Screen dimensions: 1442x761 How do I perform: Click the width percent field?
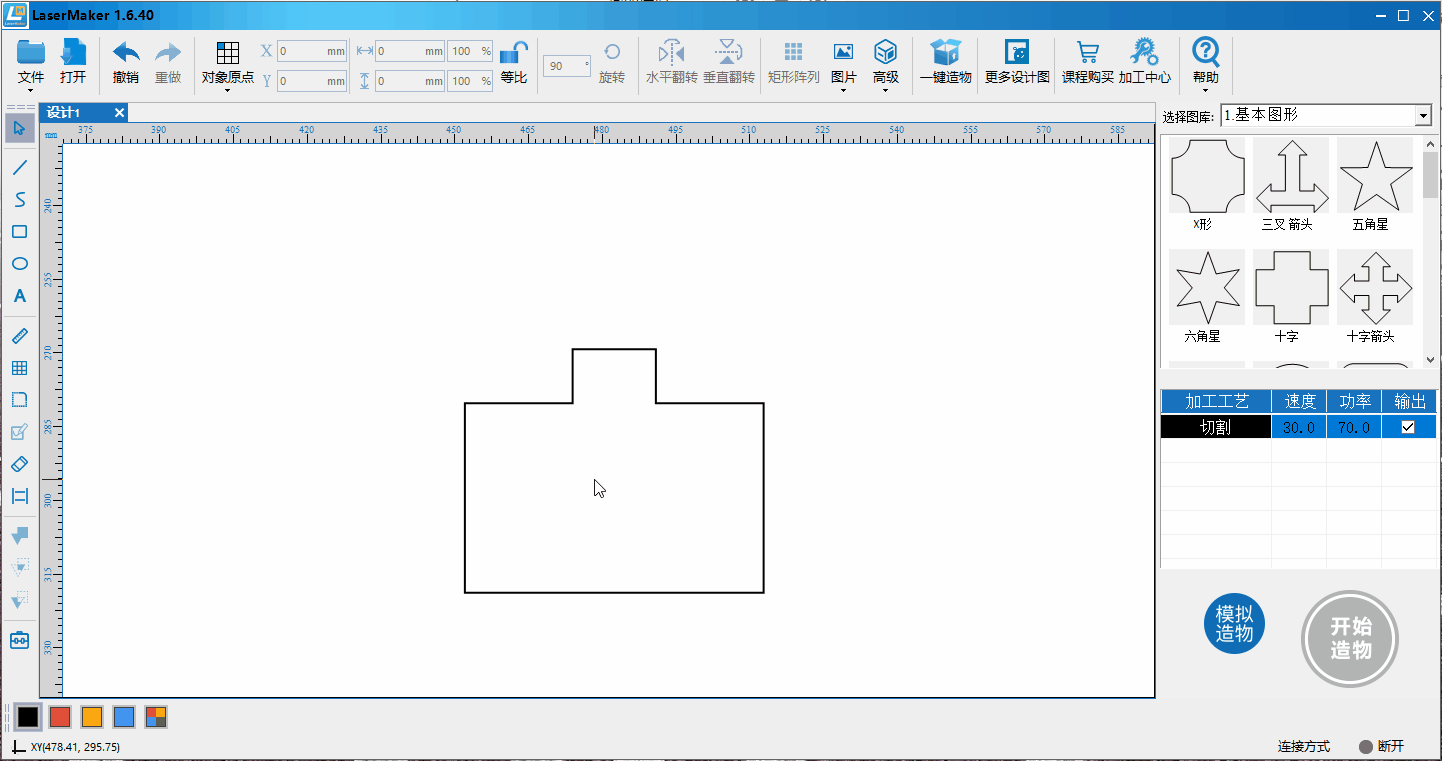coord(470,51)
